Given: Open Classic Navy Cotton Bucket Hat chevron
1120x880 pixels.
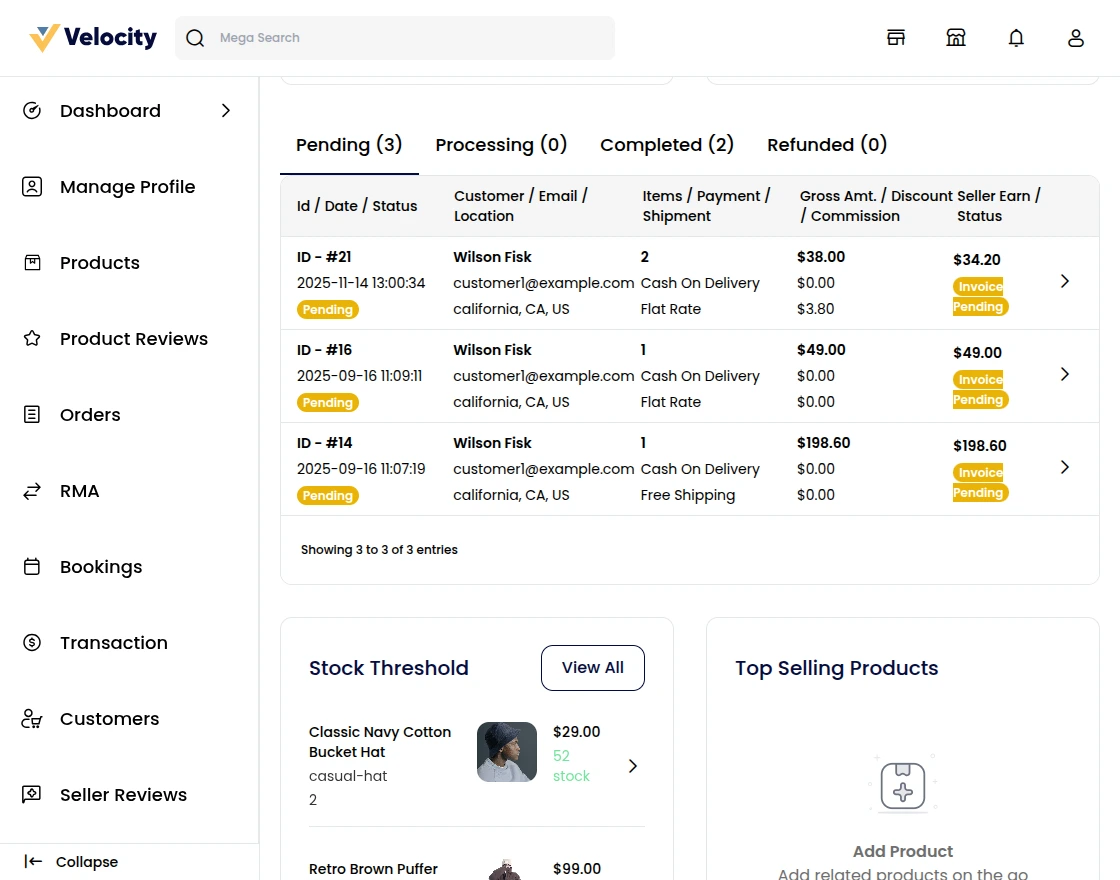Looking at the screenshot, I should [x=632, y=766].
